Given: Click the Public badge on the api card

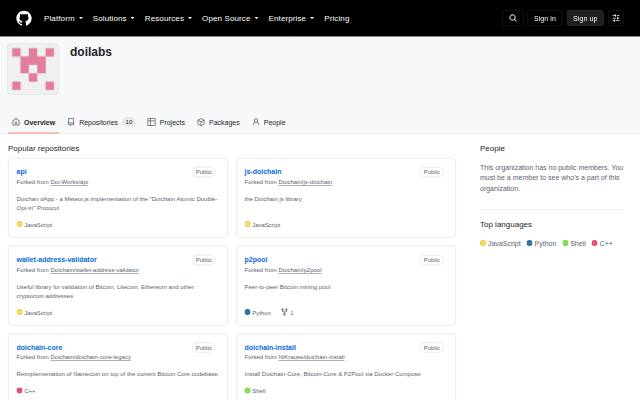Looking at the screenshot, I should click(x=204, y=172).
